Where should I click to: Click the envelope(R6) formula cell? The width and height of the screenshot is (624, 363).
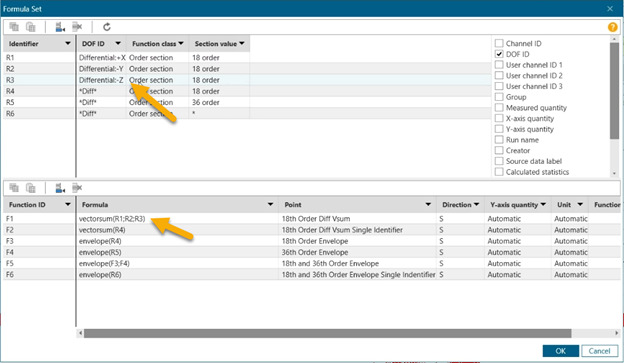coord(177,274)
